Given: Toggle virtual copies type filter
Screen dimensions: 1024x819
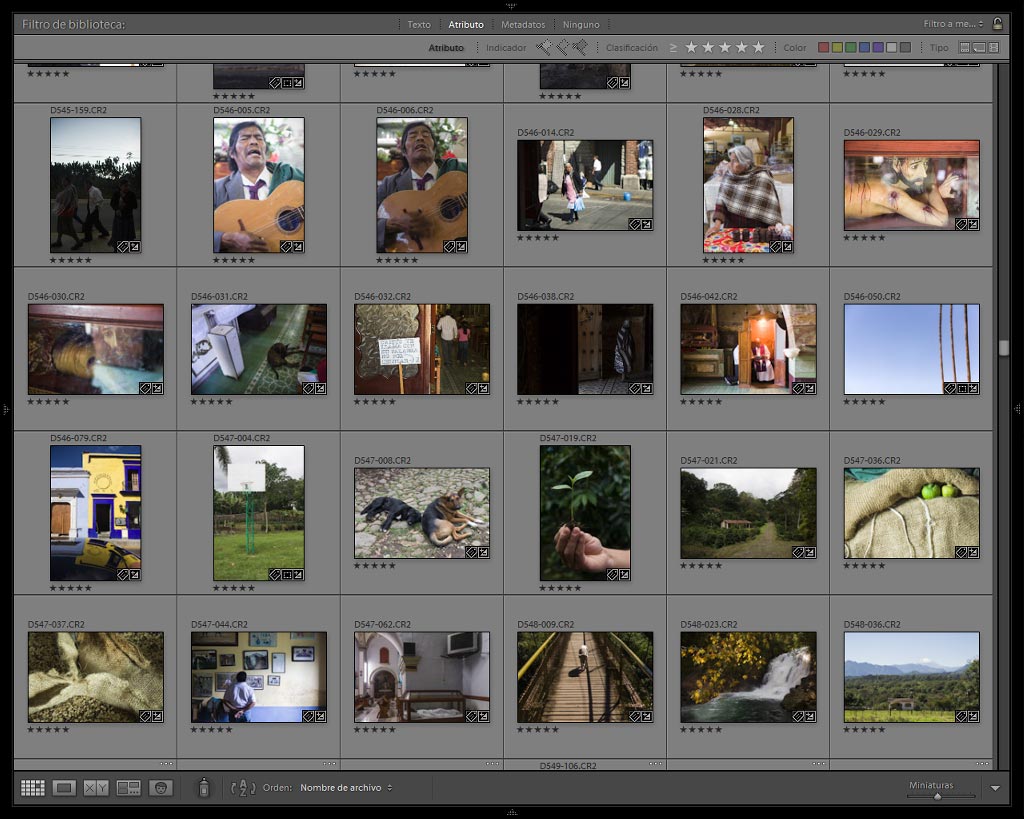Looking at the screenshot, I should 979,47.
